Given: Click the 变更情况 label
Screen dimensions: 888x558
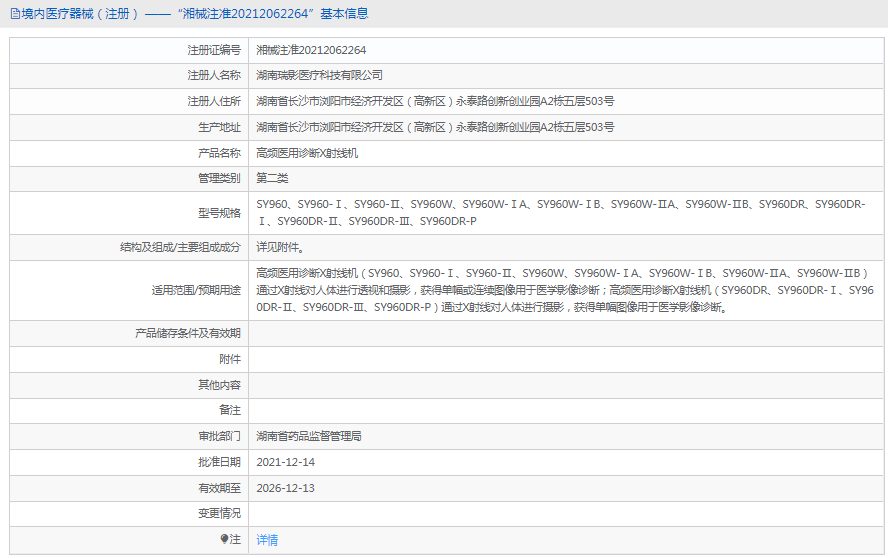Looking at the screenshot, I should click(219, 513).
